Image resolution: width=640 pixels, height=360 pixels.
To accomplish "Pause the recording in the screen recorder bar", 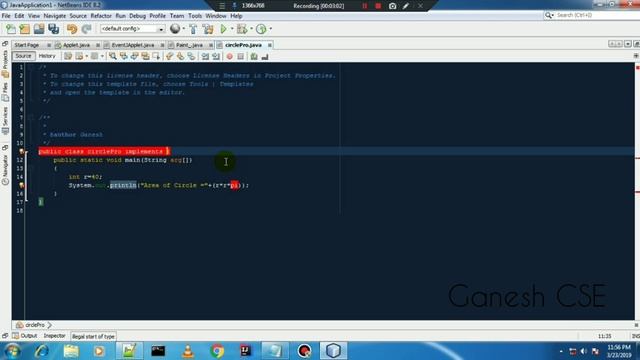I will [x=364, y=6].
